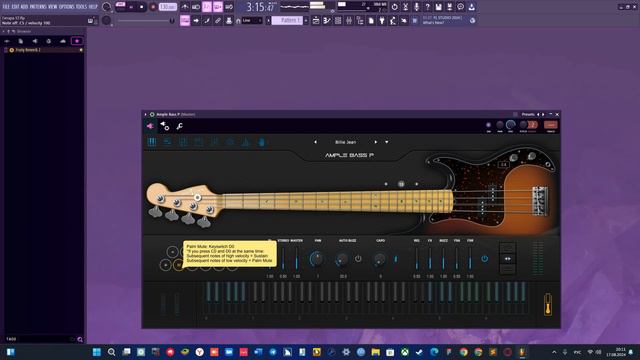Click the question mark help icon
This screenshot has height=360, width=640.
point(427,7)
